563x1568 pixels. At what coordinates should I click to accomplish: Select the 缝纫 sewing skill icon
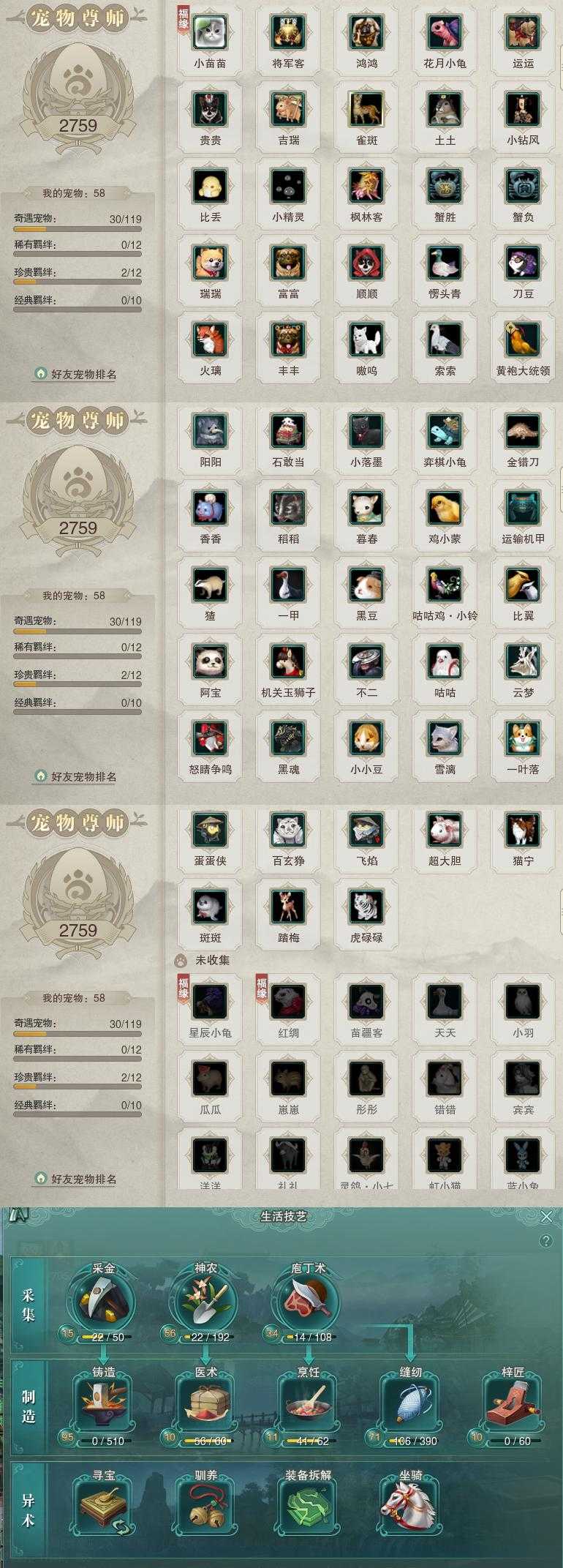click(x=411, y=1405)
